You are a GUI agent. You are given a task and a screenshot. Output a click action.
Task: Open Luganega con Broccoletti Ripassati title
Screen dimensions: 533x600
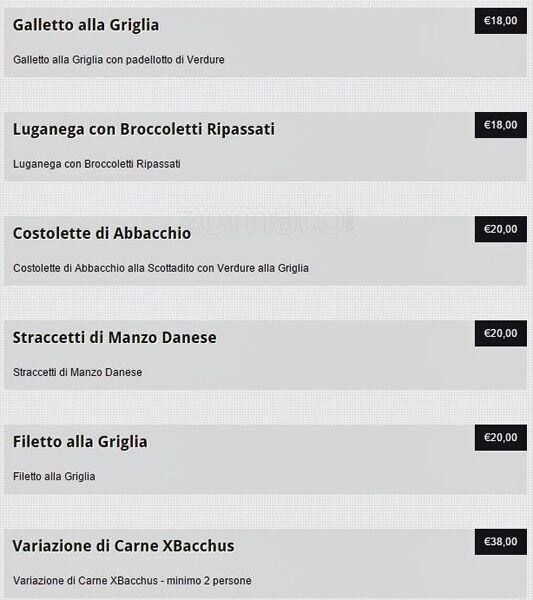pyautogui.click(x=144, y=129)
